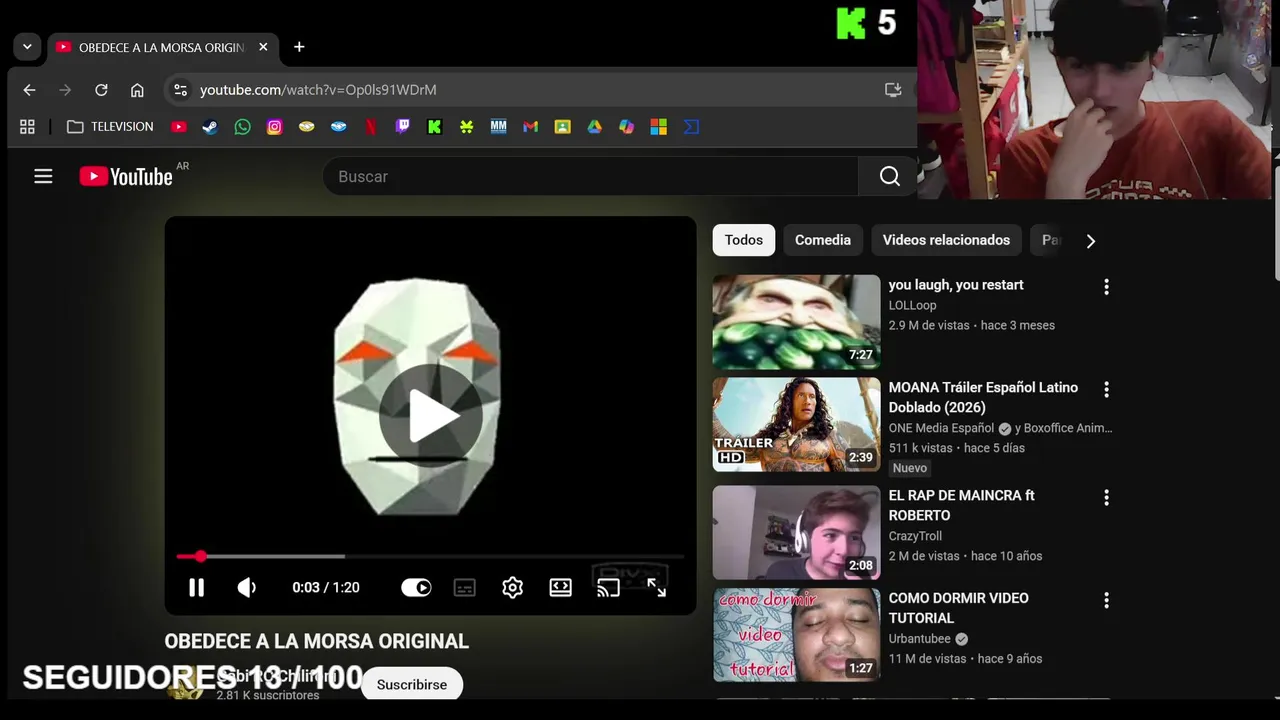The image size is (1280, 720).
Task: Open MOANA Tráiler video title
Action: [983, 397]
